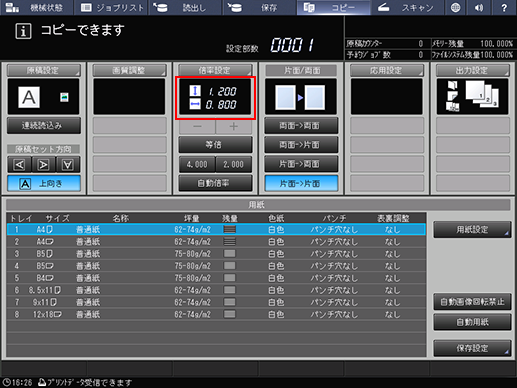The image size is (517, 388).
Task: Click the original document A preview thumbnail
Action: pyautogui.click(x=29, y=97)
